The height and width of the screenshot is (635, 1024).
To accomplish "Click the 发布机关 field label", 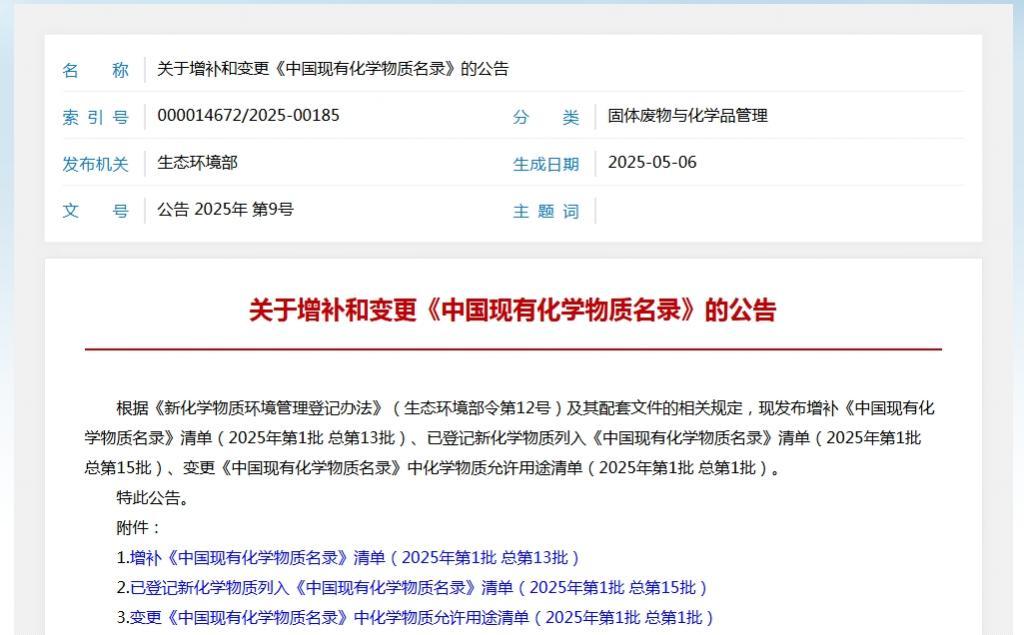I will click(x=95, y=164).
